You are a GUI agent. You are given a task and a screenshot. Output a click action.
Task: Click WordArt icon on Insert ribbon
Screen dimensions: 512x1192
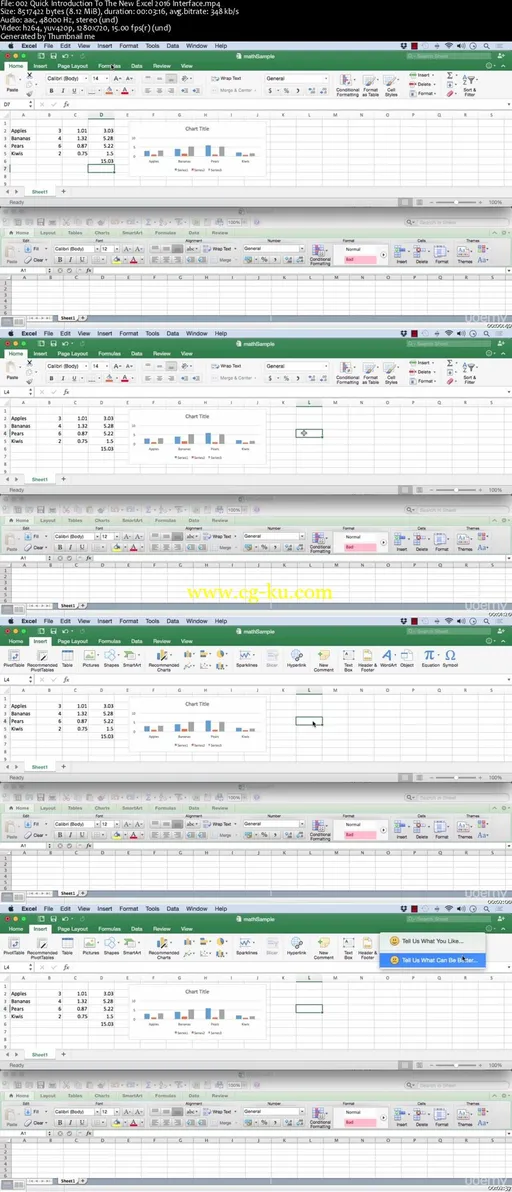click(x=387, y=658)
